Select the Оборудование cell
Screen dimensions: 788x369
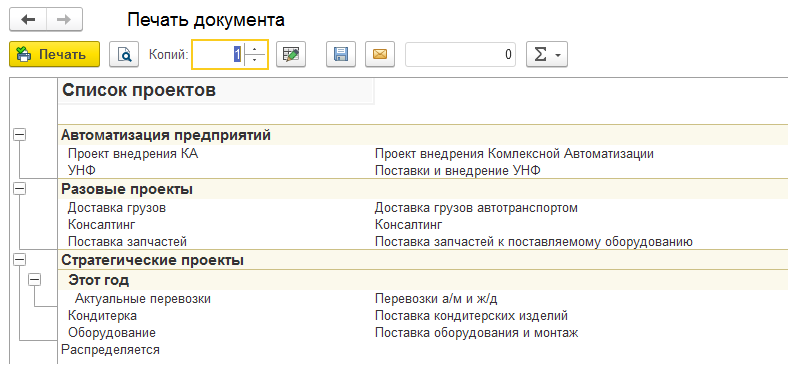coord(112,332)
